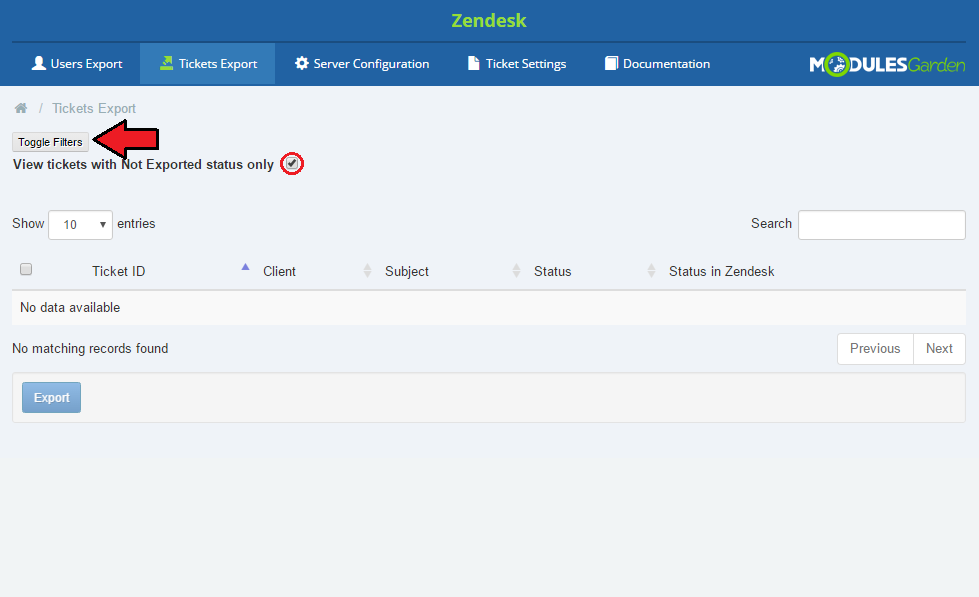The image size is (979, 597).
Task: Click sort arrows for Subject column
Action: click(516, 270)
